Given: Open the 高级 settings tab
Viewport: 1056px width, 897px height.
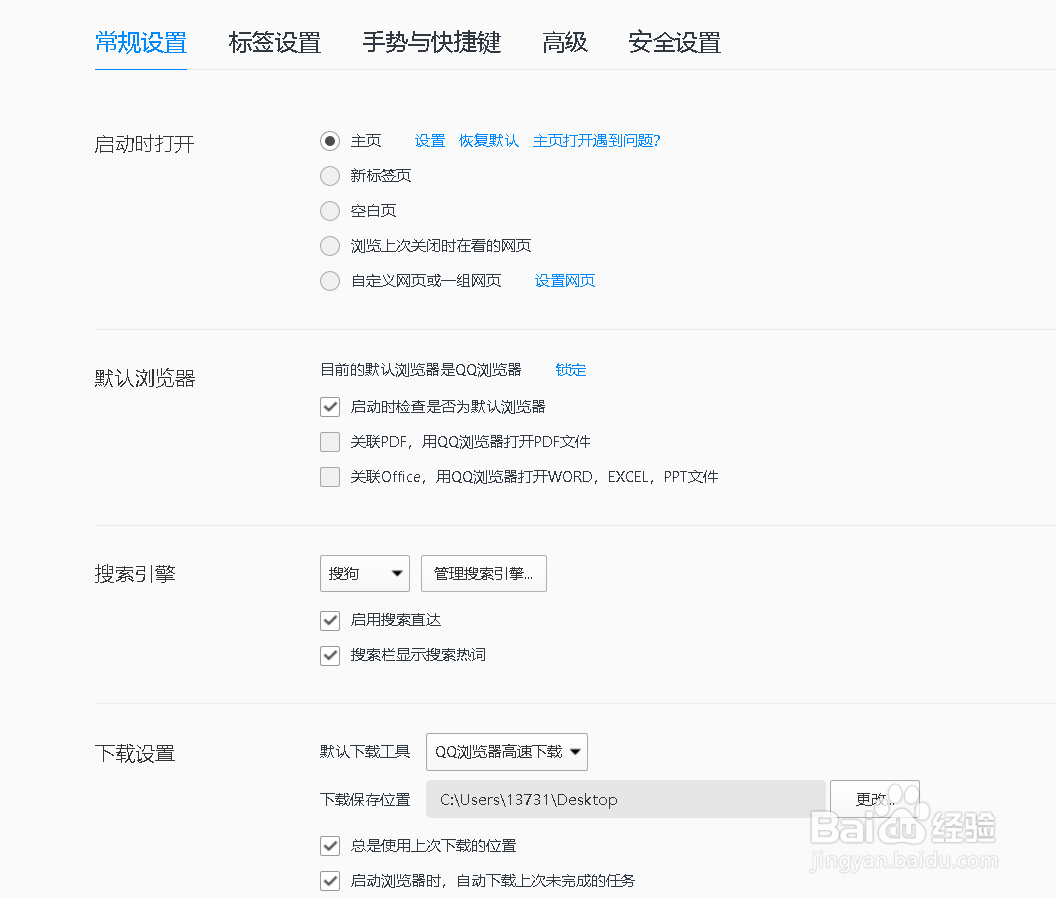Looking at the screenshot, I should [x=564, y=42].
